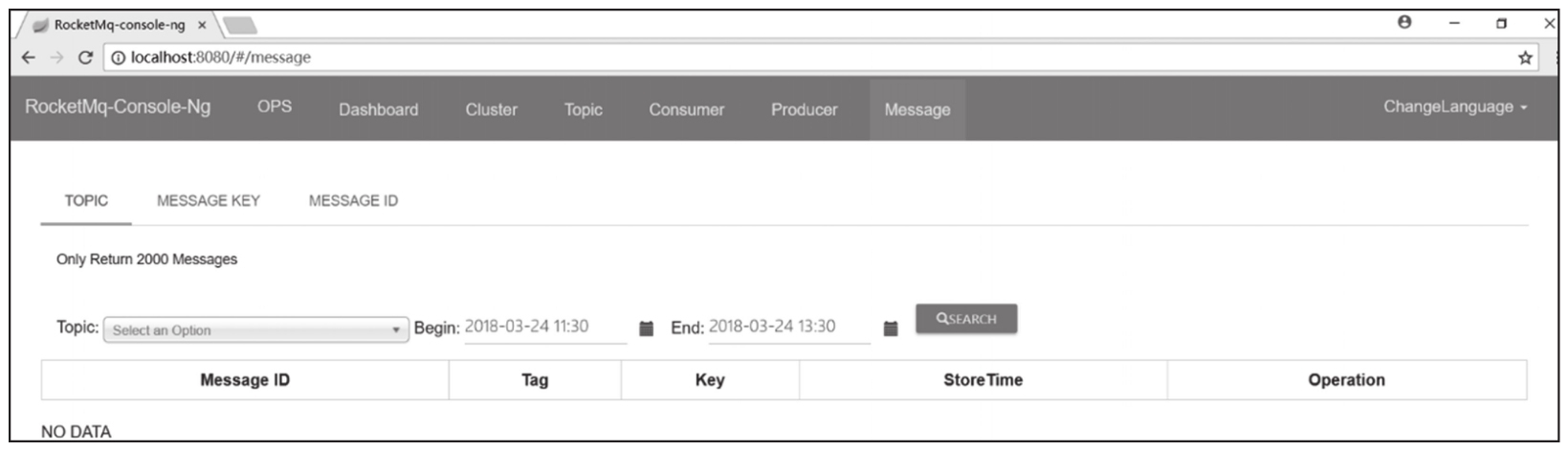Screen dimensions: 1568x451
Task: Navigate to the Cluster page
Action: coord(491,110)
